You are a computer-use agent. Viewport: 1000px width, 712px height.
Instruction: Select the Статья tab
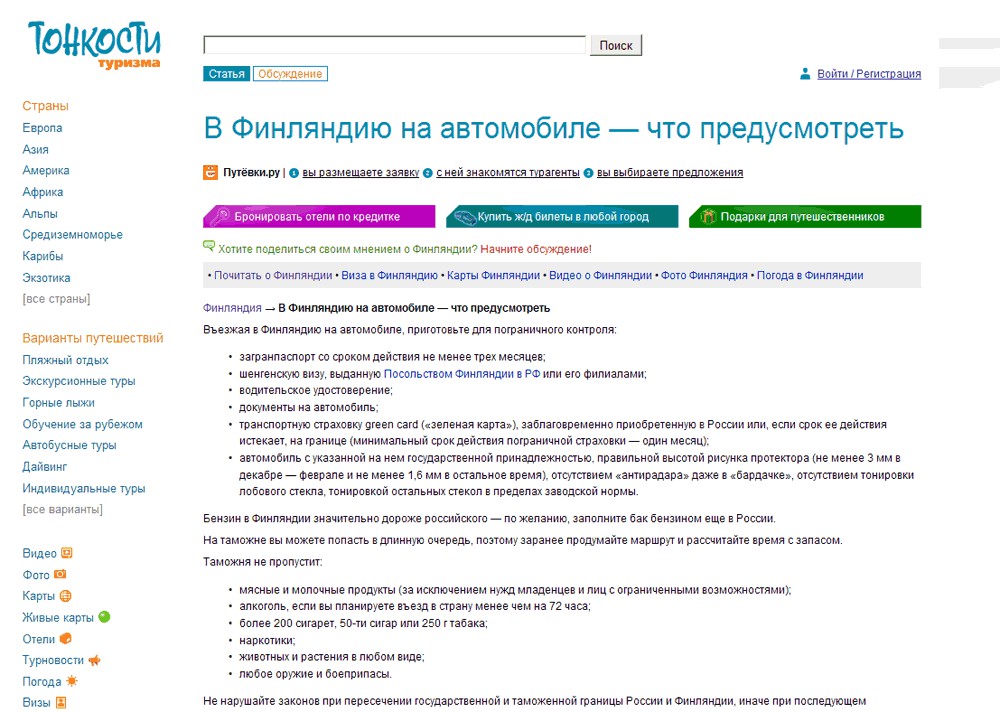[227, 74]
